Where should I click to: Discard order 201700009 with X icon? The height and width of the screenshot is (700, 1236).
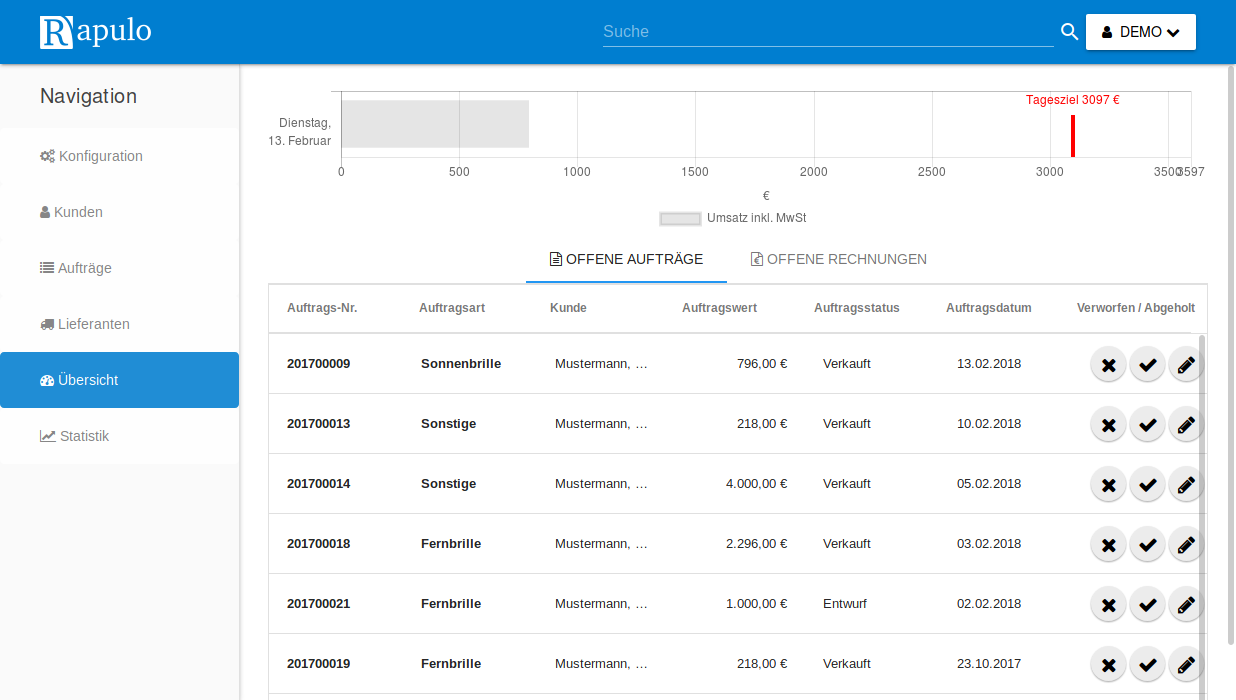pos(1108,365)
